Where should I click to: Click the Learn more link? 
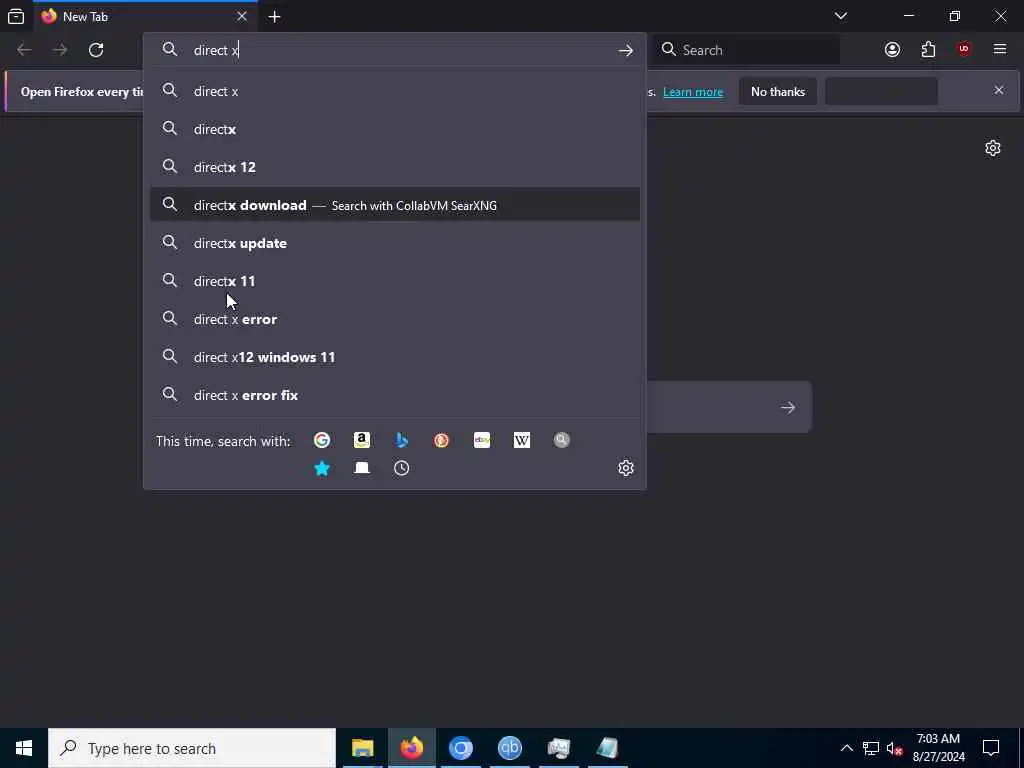[x=693, y=92]
